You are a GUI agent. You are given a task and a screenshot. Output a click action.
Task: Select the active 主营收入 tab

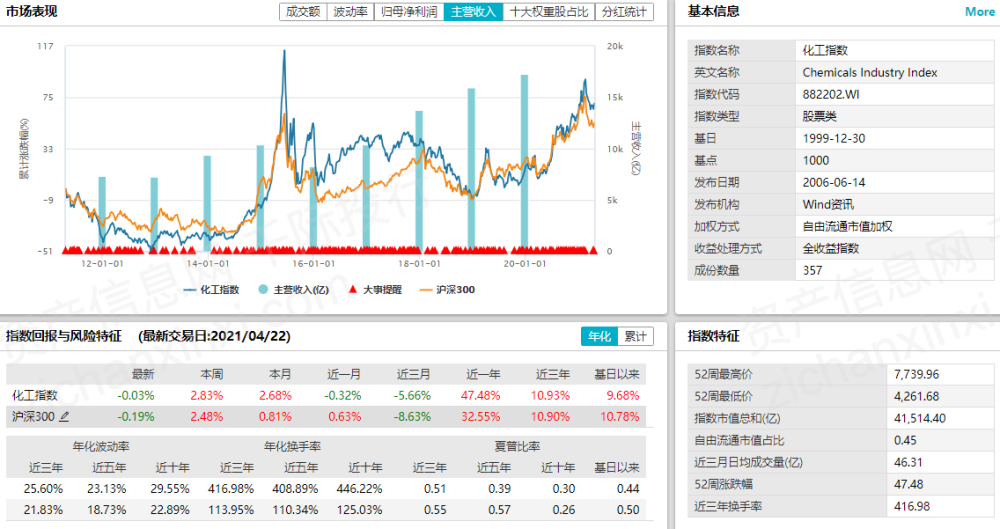(x=473, y=12)
